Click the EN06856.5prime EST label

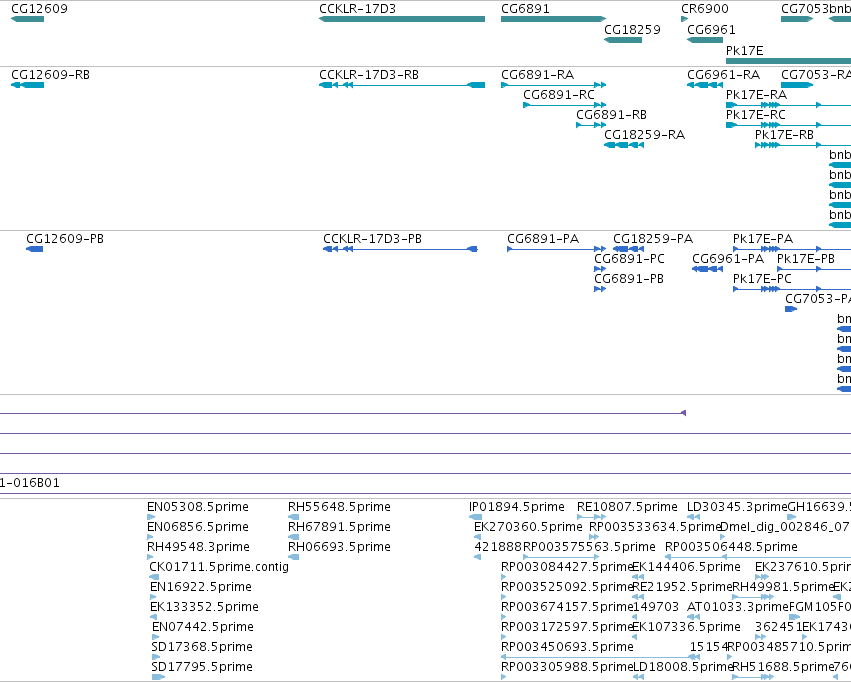pos(198,527)
